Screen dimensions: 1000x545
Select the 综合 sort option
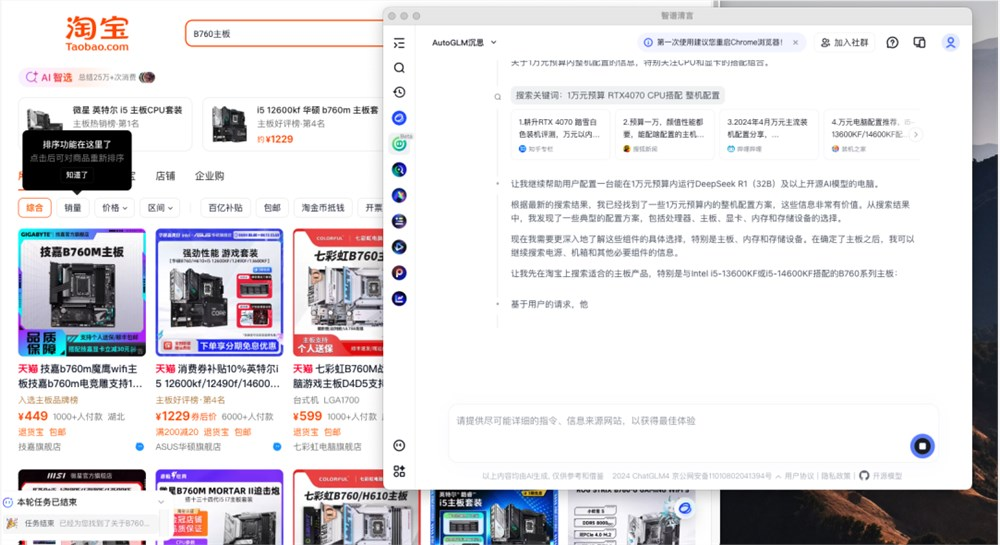tap(34, 208)
